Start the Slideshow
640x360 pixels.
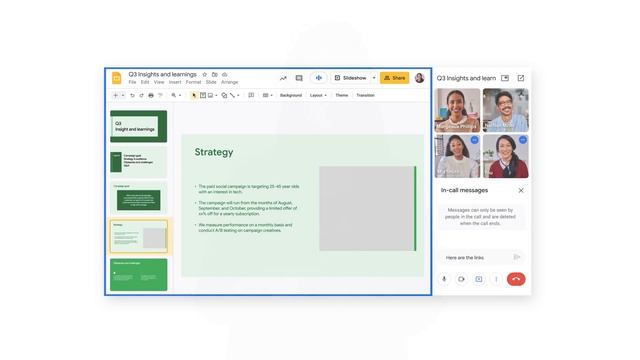[x=350, y=78]
